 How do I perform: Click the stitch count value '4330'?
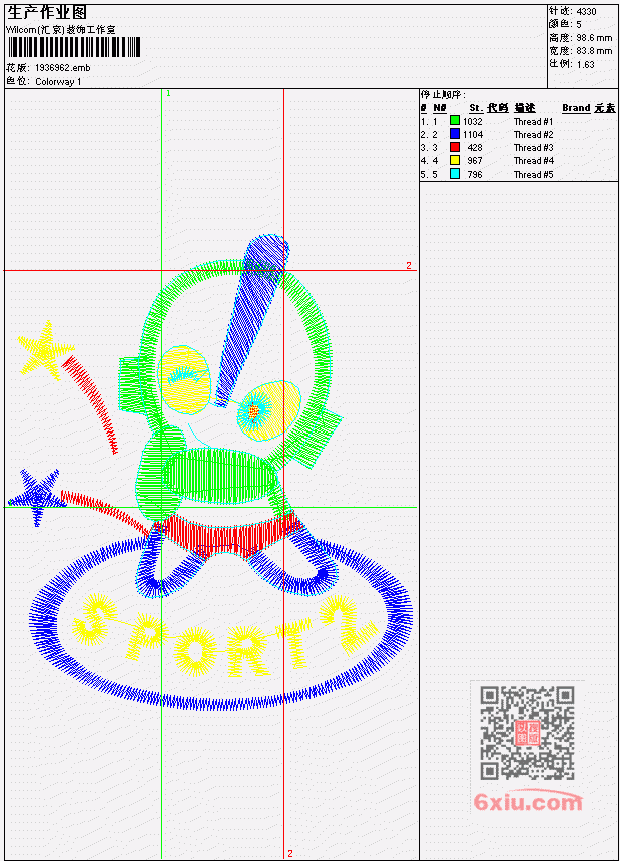[587, 12]
